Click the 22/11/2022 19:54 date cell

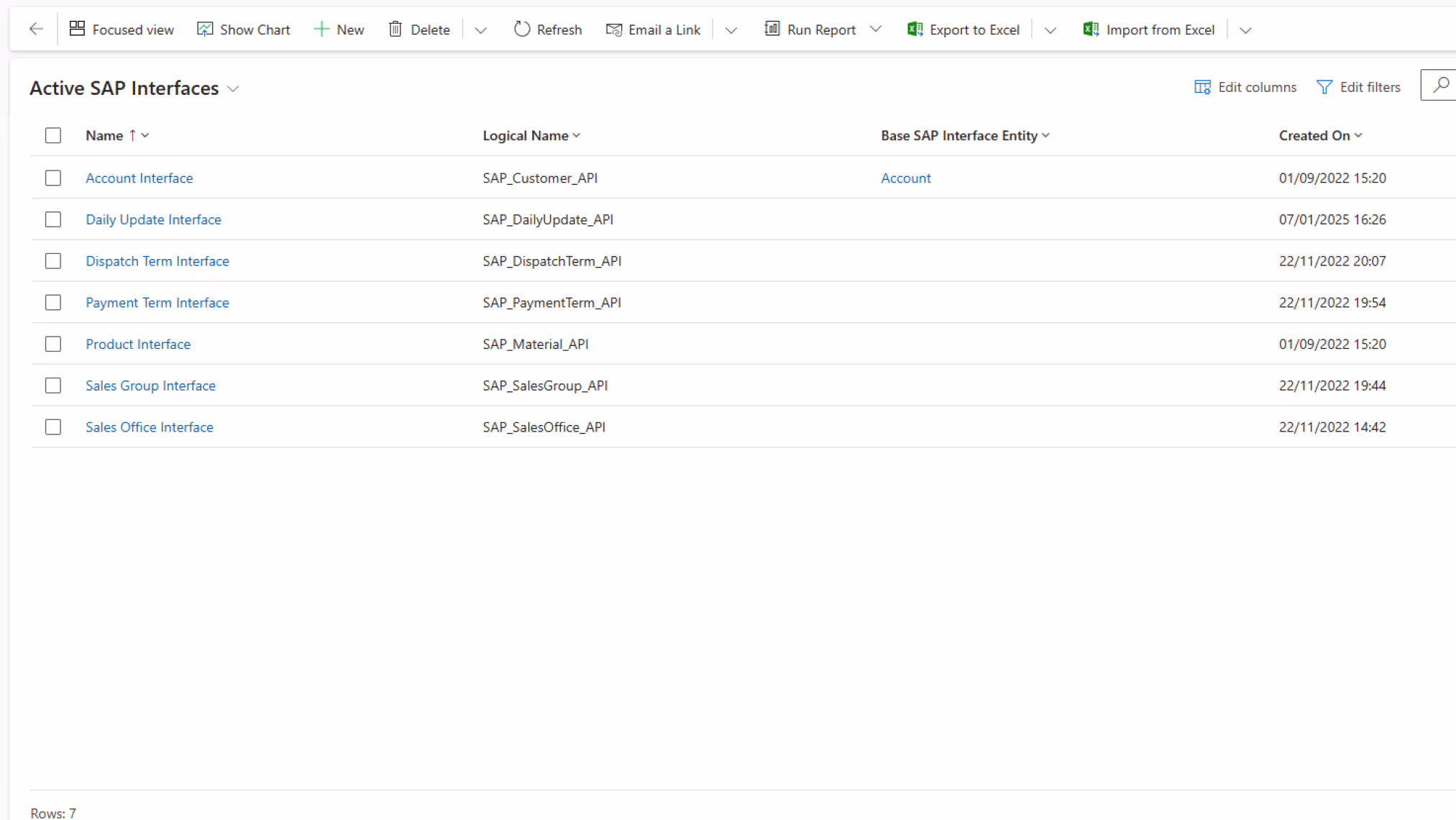click(x=1332, y=303)
